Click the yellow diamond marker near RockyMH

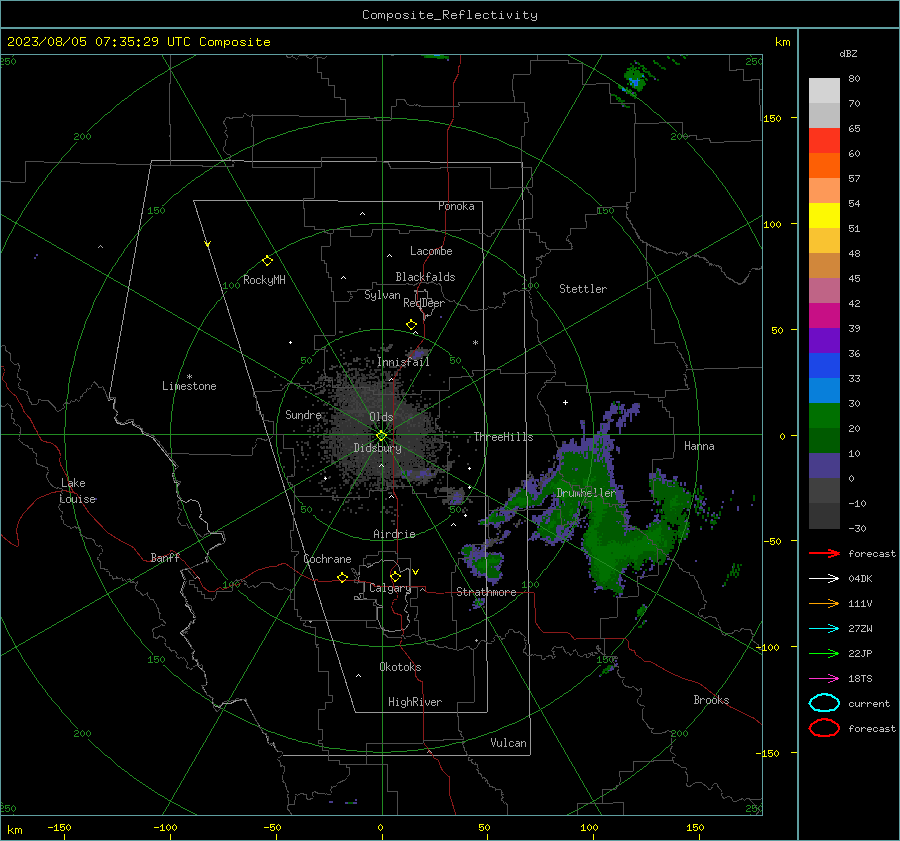(267, 261)
